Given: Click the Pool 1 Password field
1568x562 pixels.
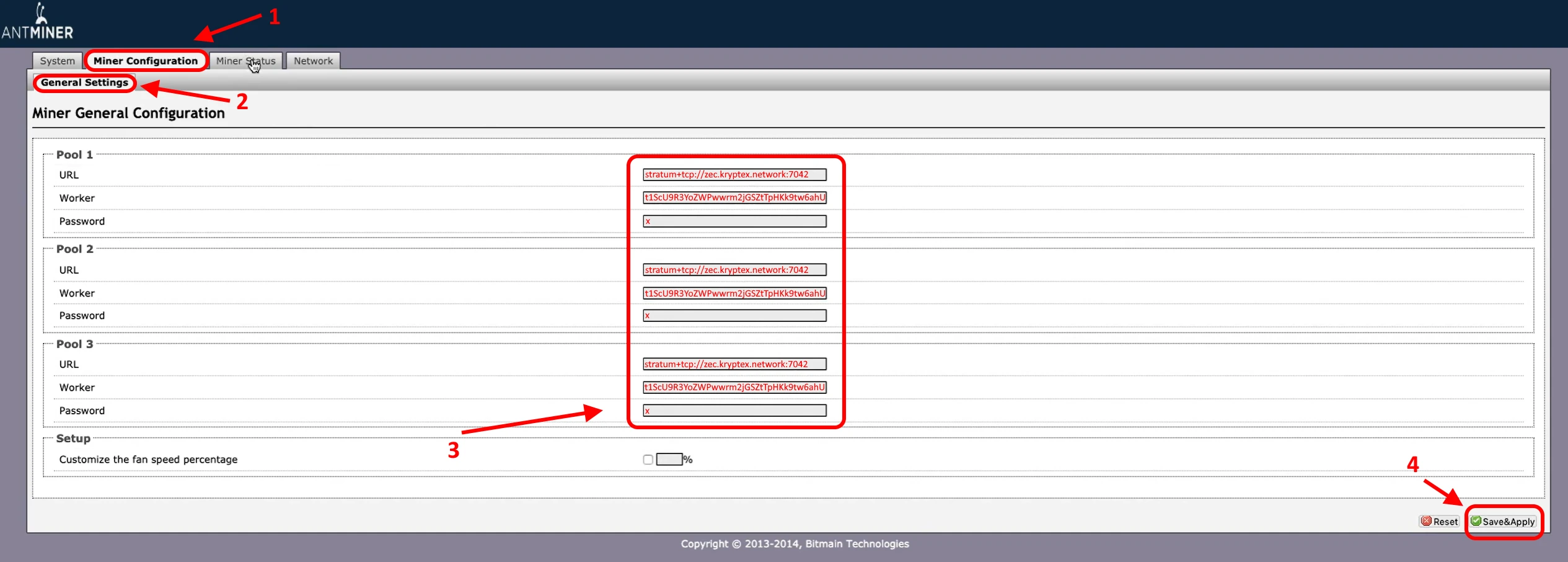Looking at the screenshot, I should point(734,221).
